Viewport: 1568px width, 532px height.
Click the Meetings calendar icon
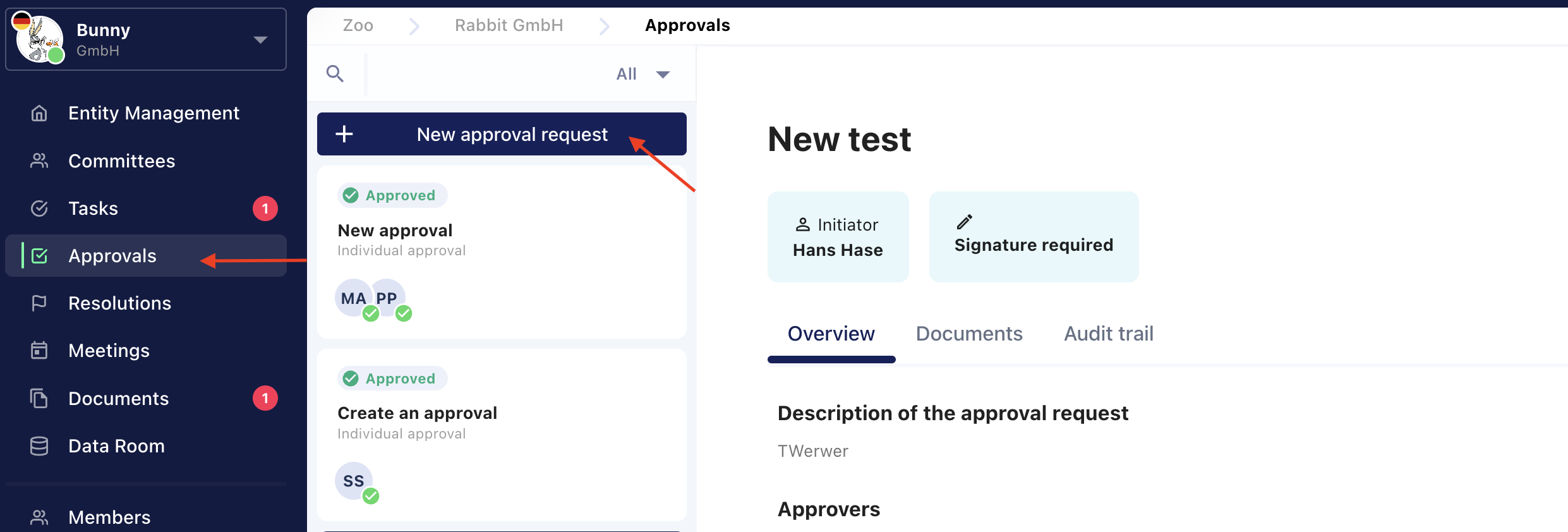point(39,351)
